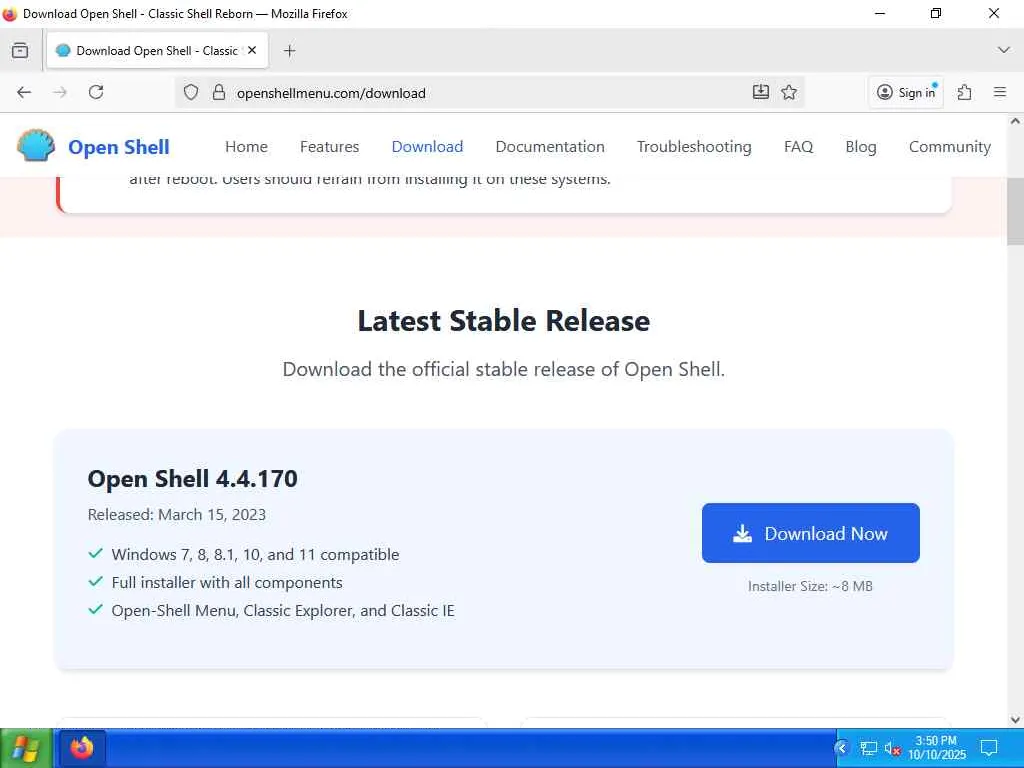Open the Community navigation item
The image size is (1024, 768).
[950, 147]
